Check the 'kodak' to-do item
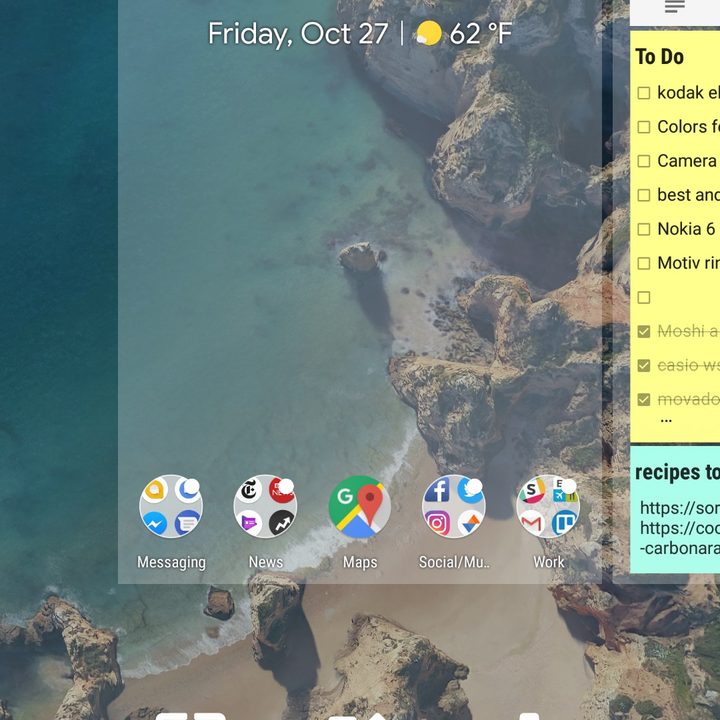Viewport: 720px width, 720px height. tap(644, 93)
